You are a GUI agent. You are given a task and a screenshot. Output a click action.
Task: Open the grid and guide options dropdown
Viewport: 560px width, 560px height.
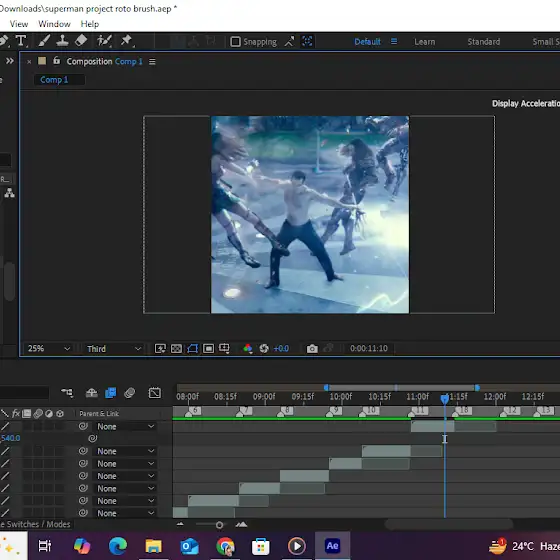click(224, 349)
